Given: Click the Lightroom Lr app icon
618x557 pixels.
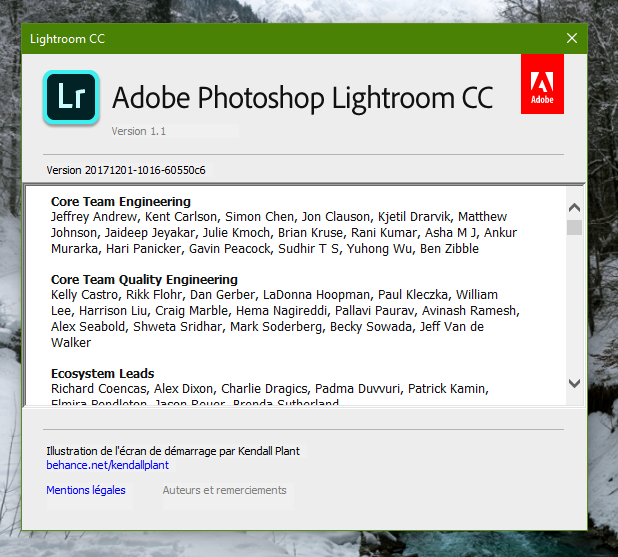Looking at the screenshot, I should [x=70, y=97].
